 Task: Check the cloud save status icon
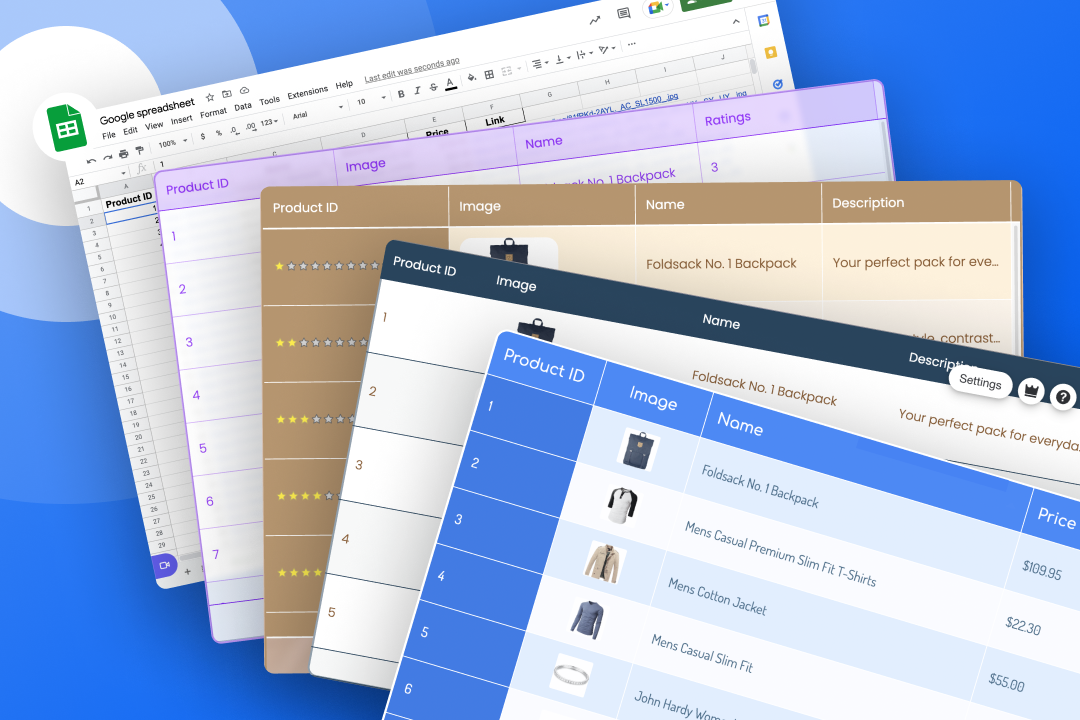coord(244,90)
